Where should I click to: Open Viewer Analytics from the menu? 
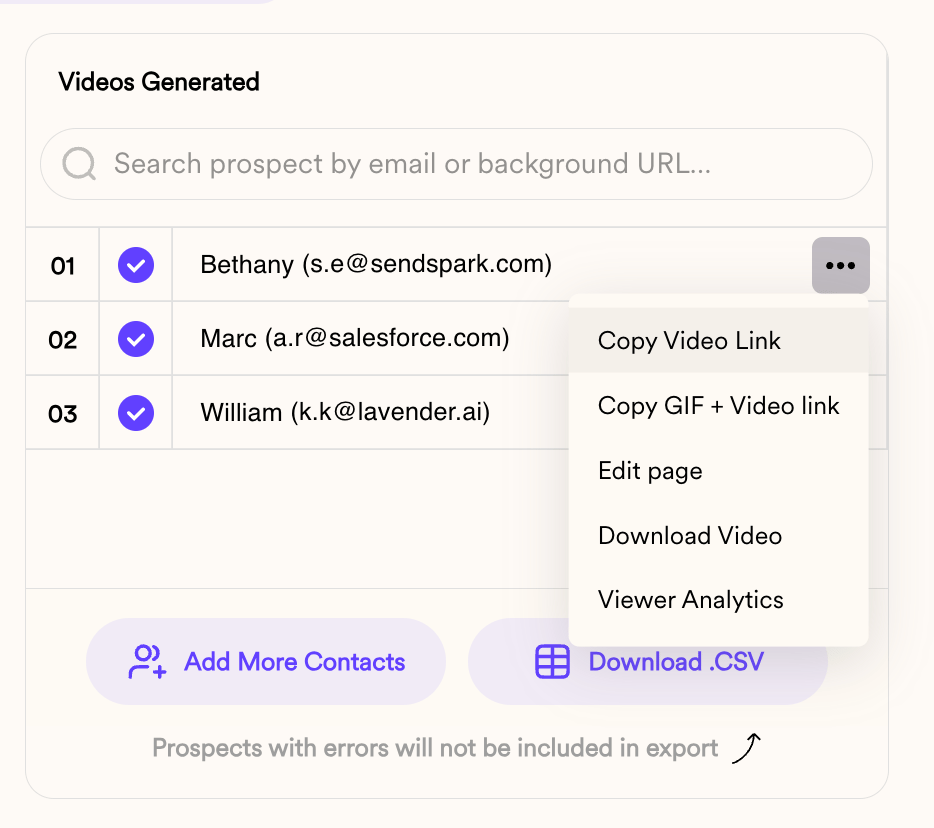pos(718,600)
